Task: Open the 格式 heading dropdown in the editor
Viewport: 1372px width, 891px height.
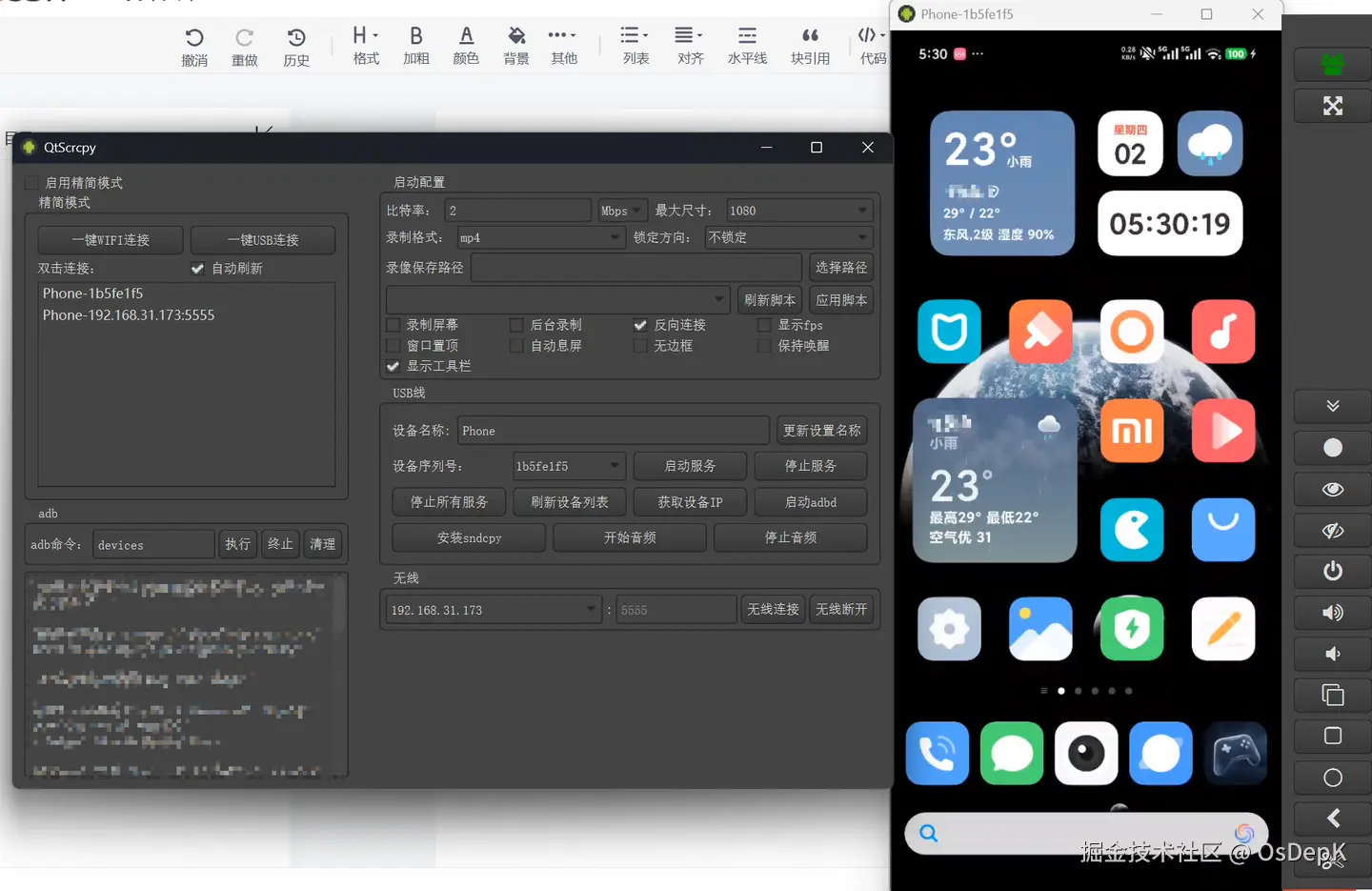Action: coord(366,46)
